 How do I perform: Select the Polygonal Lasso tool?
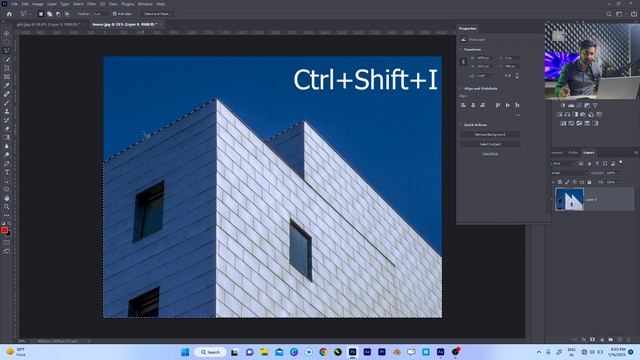point(7,50)
